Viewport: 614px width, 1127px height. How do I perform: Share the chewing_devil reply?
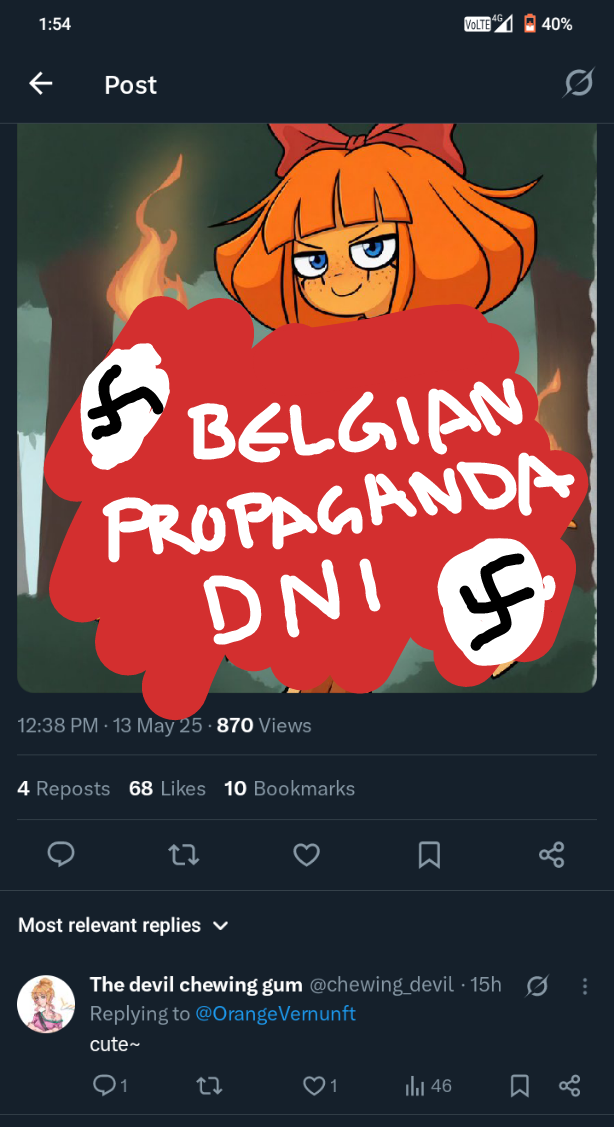tap(569, 1085)
